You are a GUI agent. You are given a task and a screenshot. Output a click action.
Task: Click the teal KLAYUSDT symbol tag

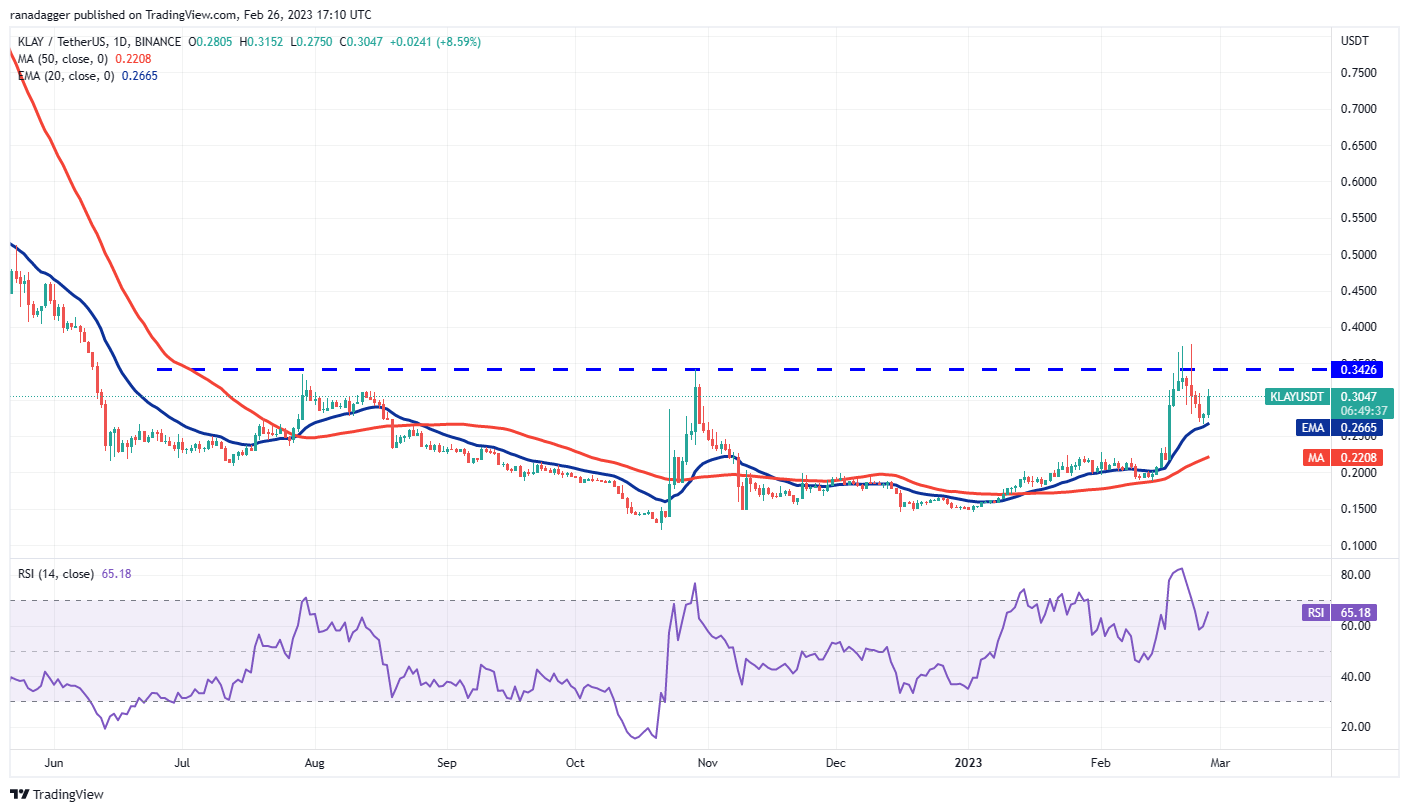[1297, 397]
